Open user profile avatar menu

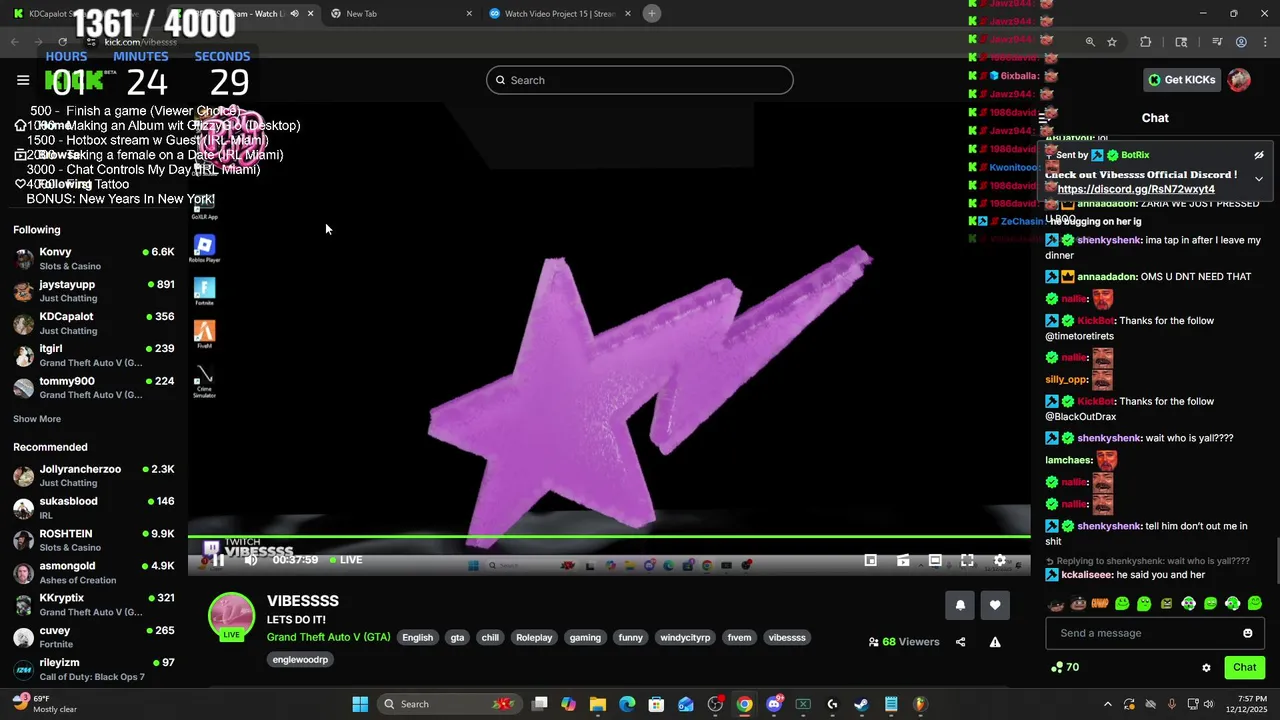(x=1239, y=80)
